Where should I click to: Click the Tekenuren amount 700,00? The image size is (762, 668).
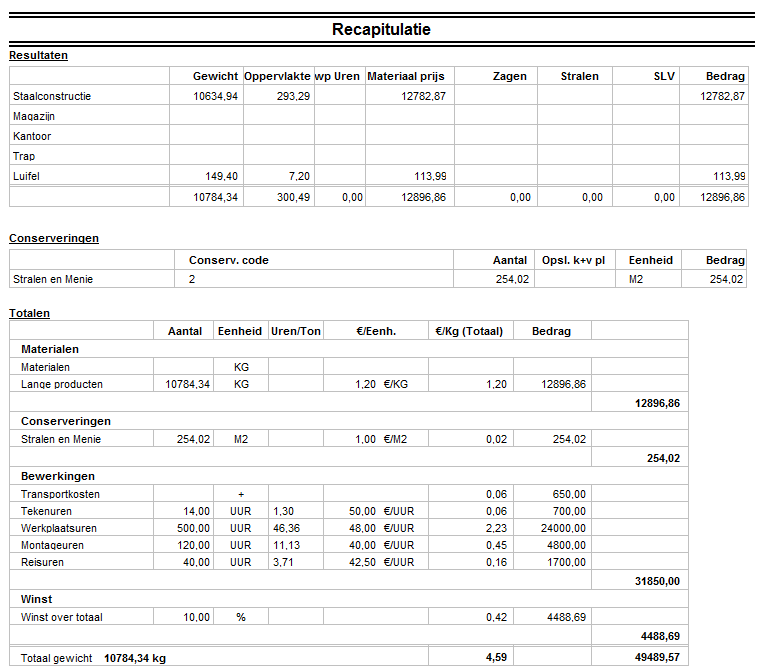pyautogui.click(x=569, y=511)
